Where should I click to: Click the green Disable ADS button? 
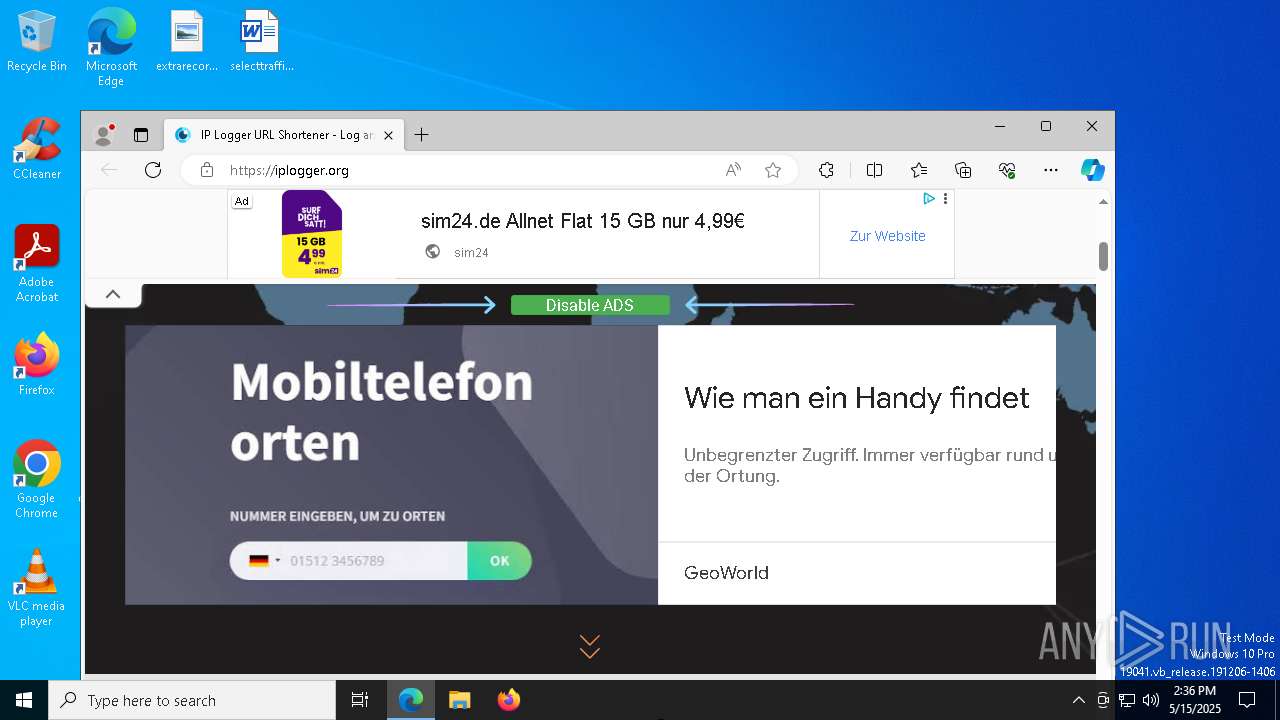pos(590,305)
